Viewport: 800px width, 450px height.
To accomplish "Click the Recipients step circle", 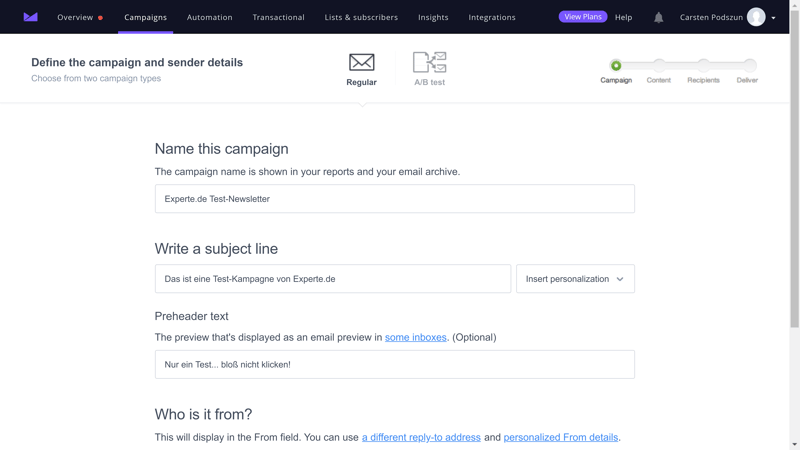I will pos(703,65).
